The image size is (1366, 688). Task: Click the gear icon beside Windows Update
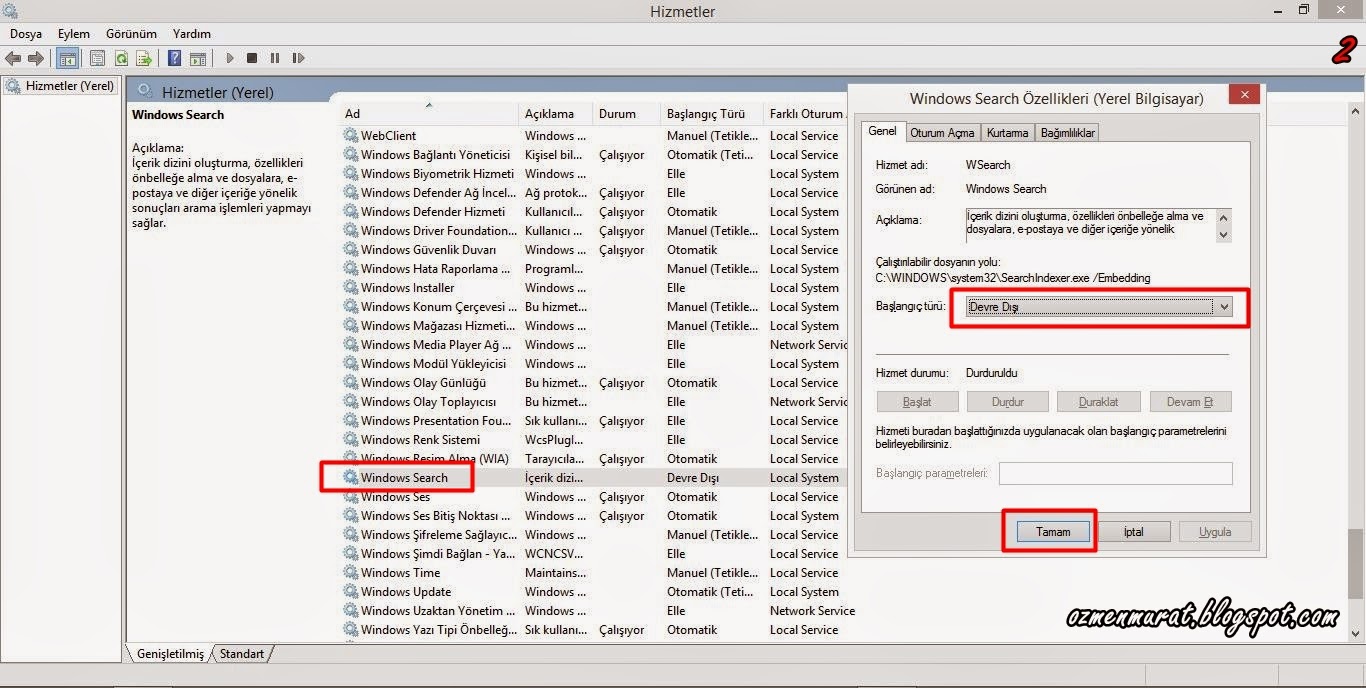coord(351,591)
